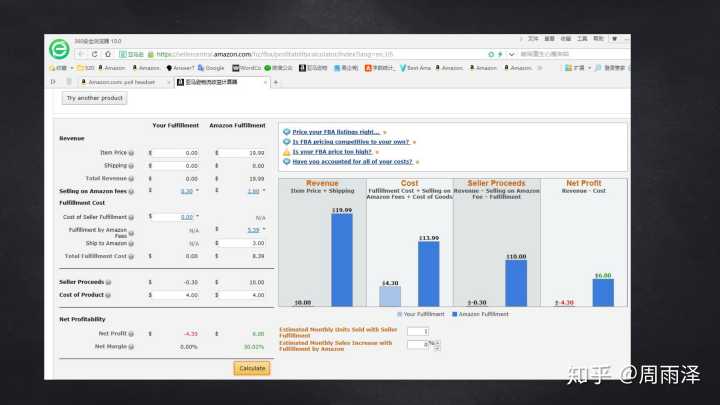Click the browser search box at right
This screenshot has height=405, width=720.
point(572,54)
